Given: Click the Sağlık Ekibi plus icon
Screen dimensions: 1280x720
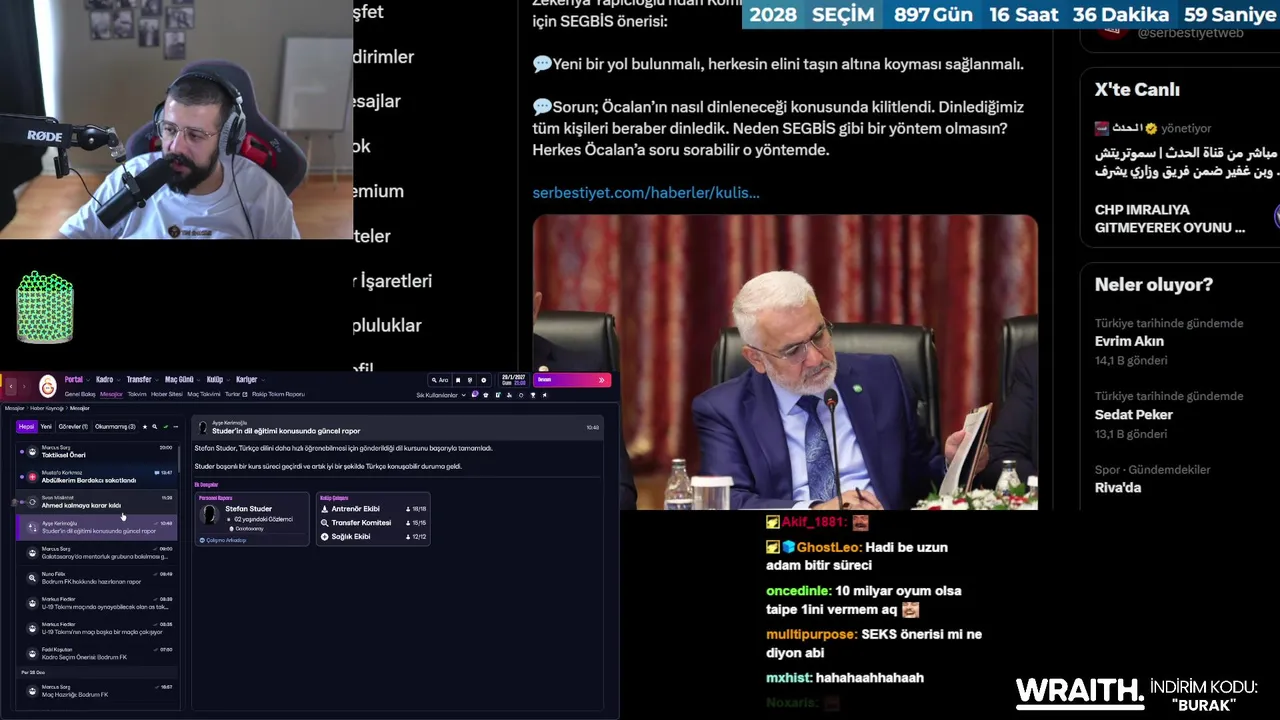Looking at the screenshot, I should click(x=324, y=537).
